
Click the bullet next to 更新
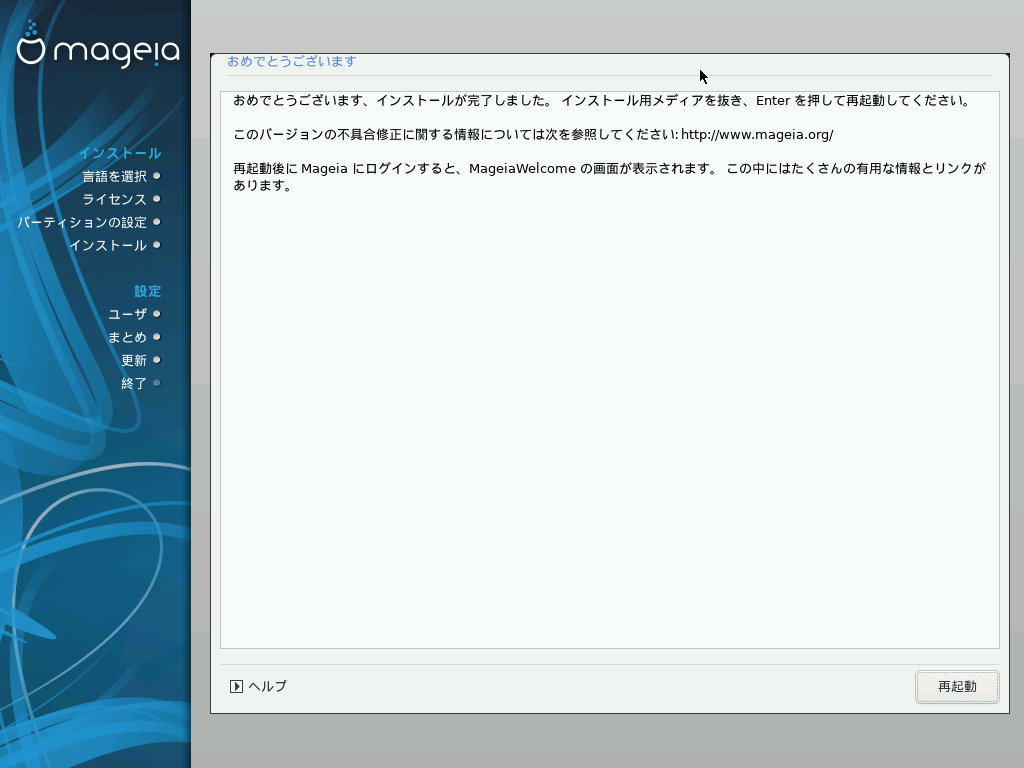coord(157,360)
